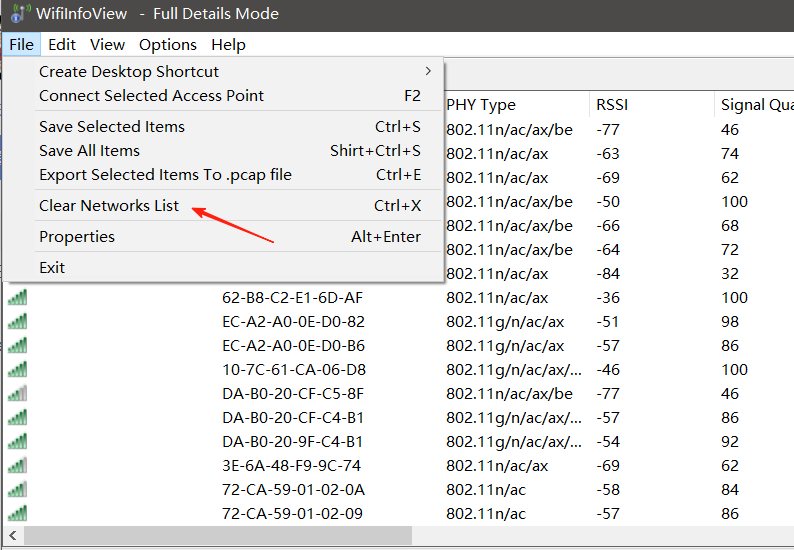Image resolution: width=794 pixels, height=550 pixels.
Task: Select MAC address DA-B0-20-CF-C4-B1
Action: point(293,418)
